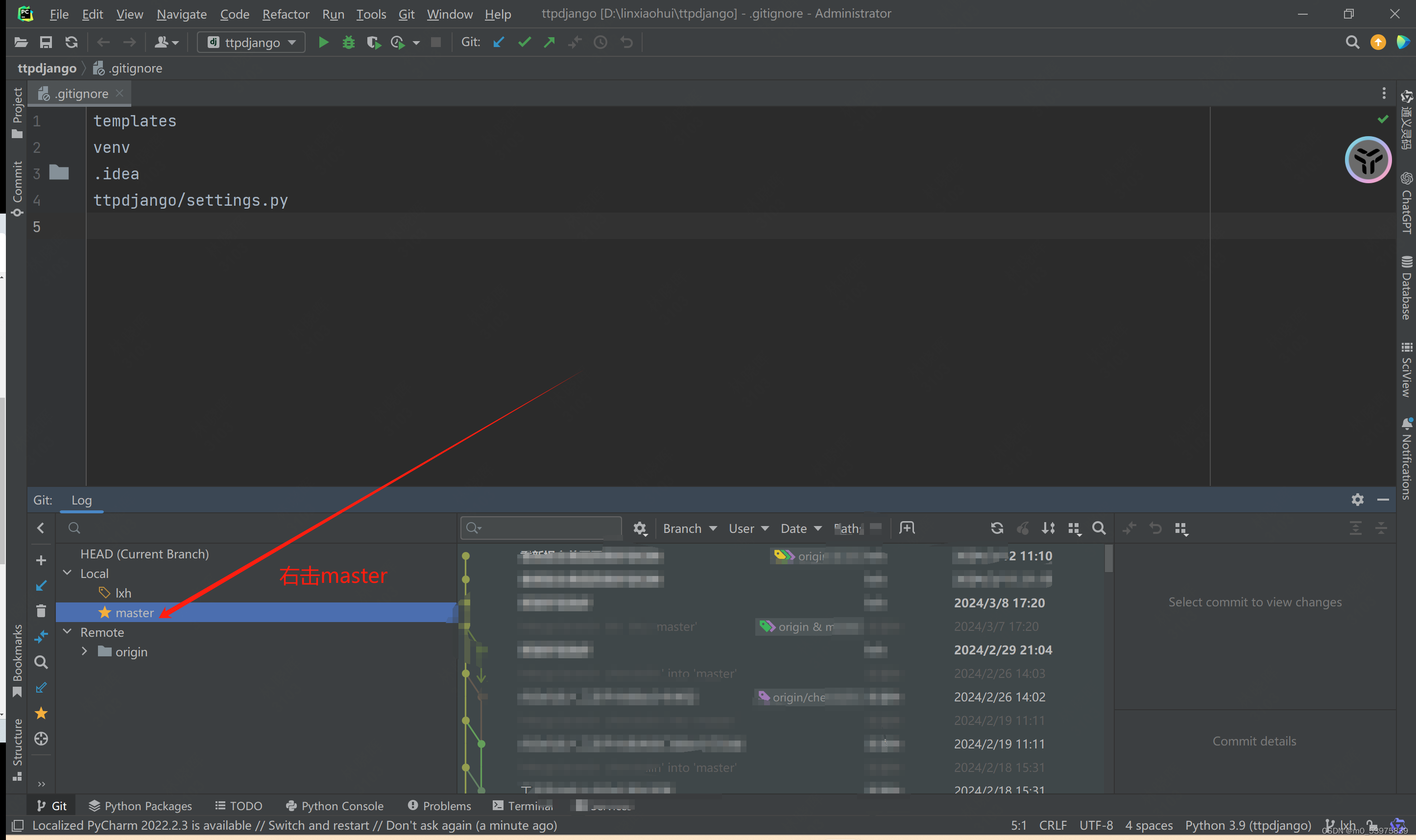Image resolution: width=1416 pixels, height=840 pixels.
Task: Hide the Git branches pane arrow
Action: (41, 528)
